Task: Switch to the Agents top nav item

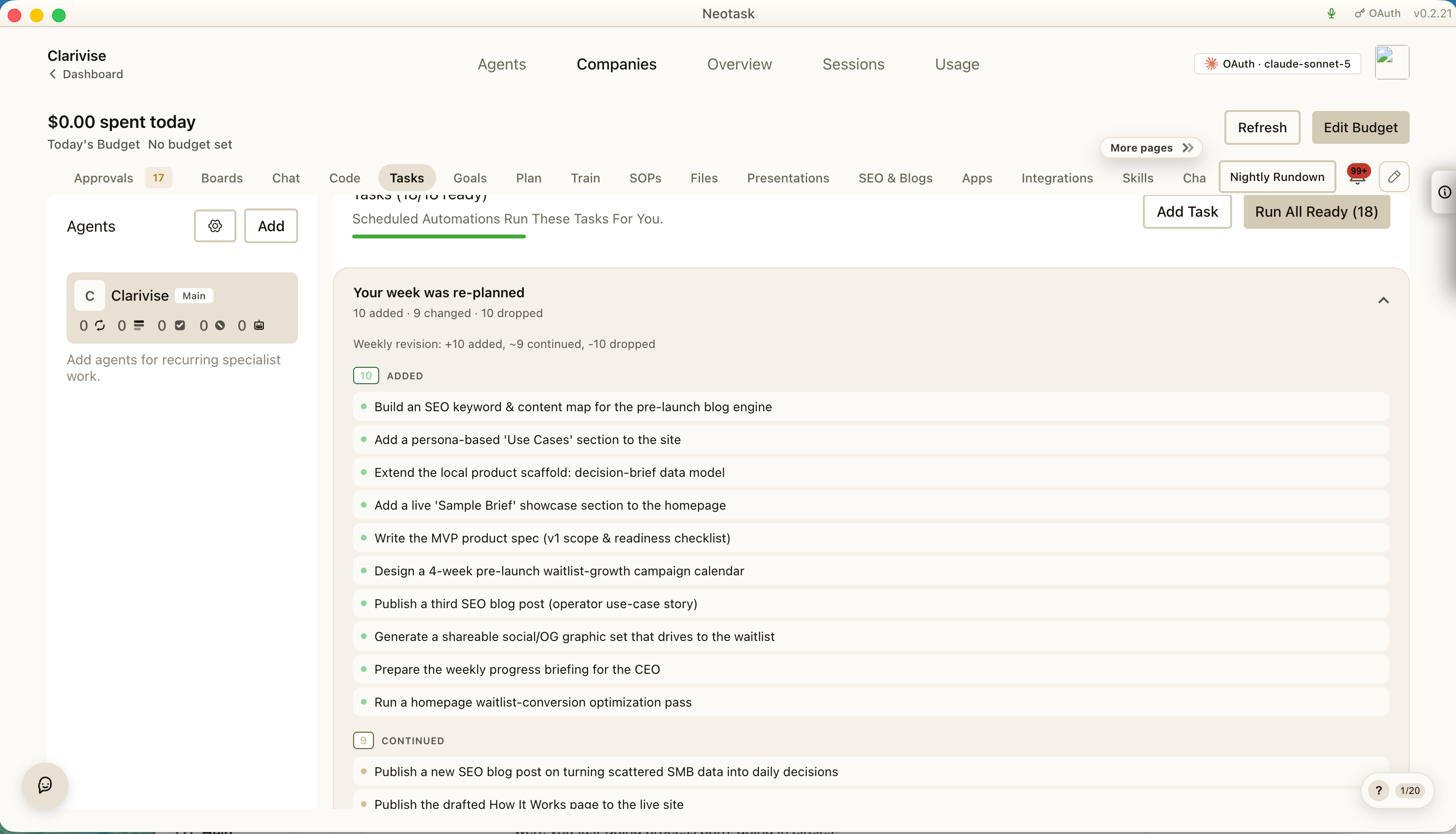Action: coord(502,64)
